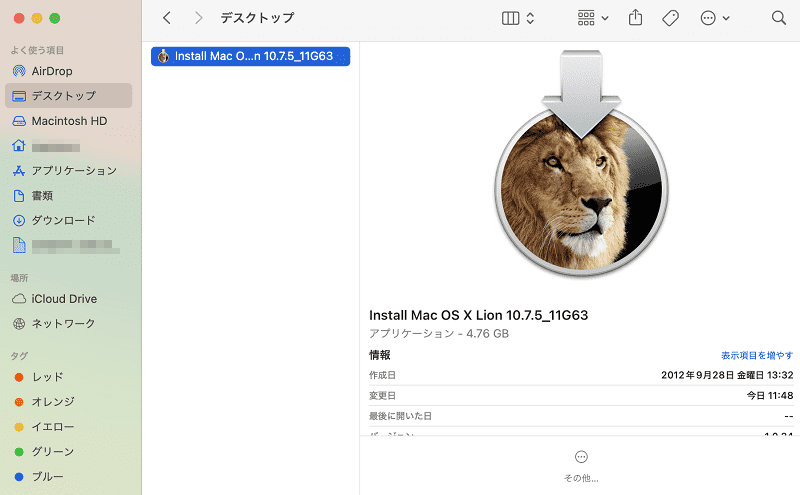
Task: Click the 最後に開いた日 label
Action: tap(401, 416)
